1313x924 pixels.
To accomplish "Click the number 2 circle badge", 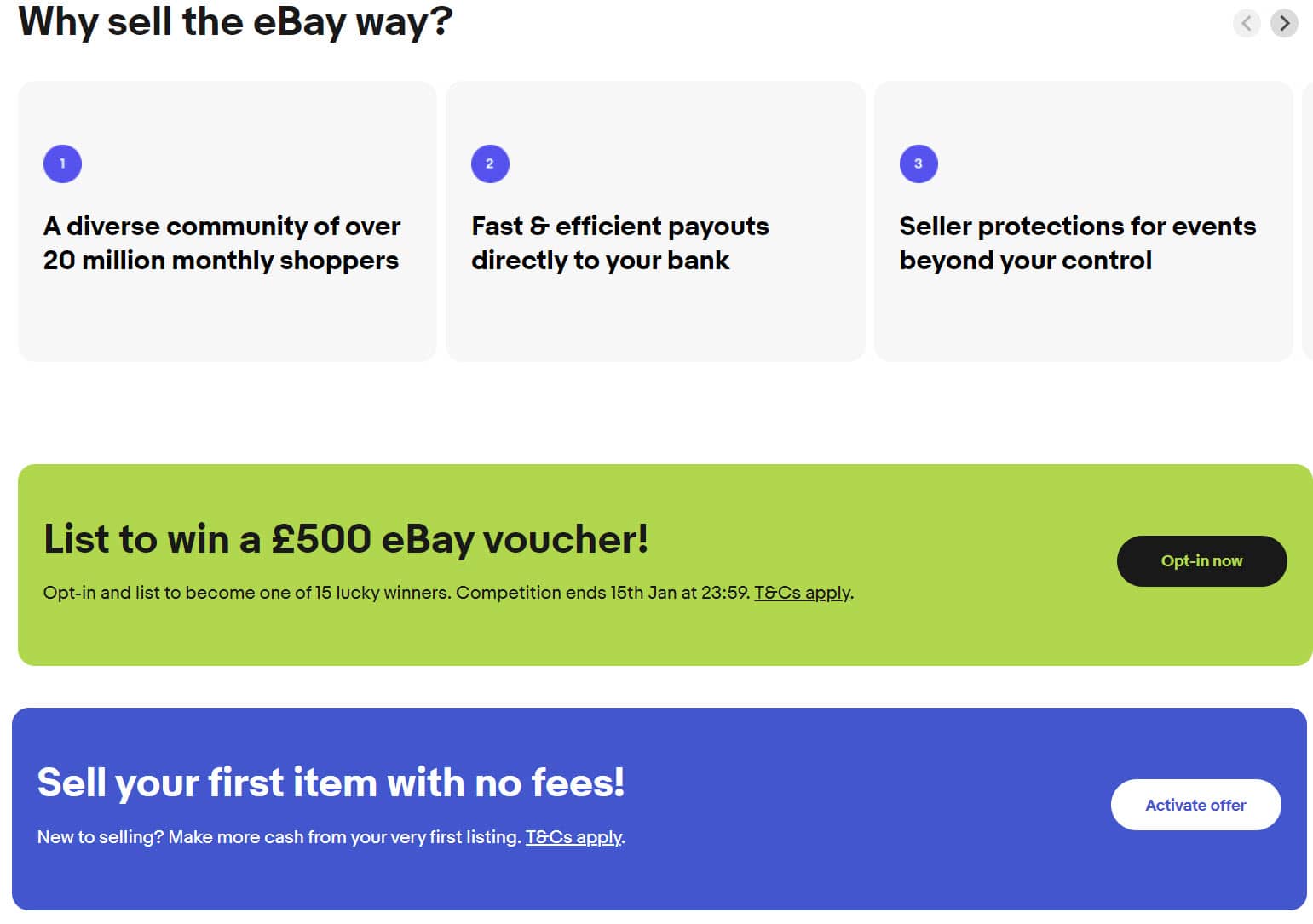I will [490, 164].
